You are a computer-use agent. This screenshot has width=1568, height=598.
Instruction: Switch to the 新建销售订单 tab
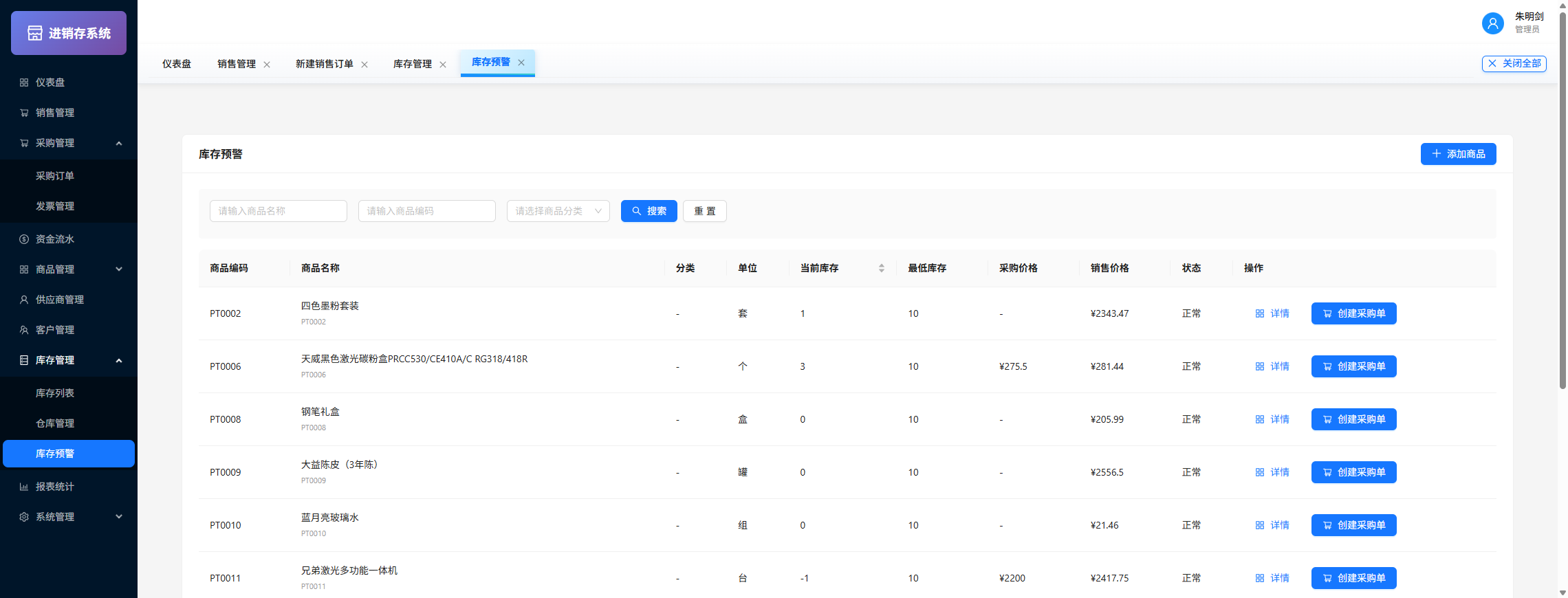pyautogui.click(x=325, y=64)
